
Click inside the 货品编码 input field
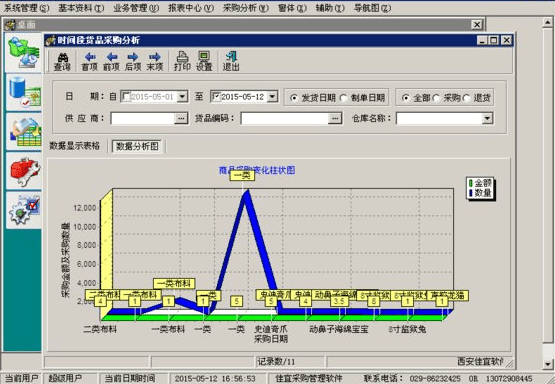coord(285,118)
